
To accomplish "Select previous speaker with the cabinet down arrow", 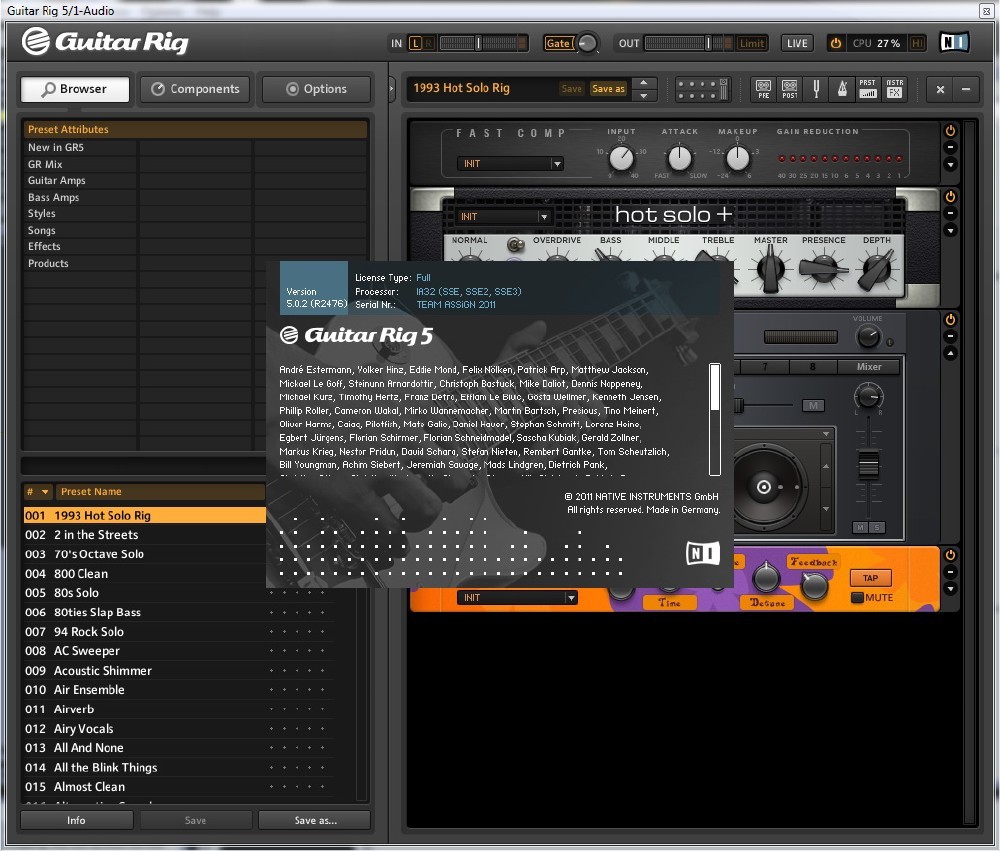I will 826,508.
